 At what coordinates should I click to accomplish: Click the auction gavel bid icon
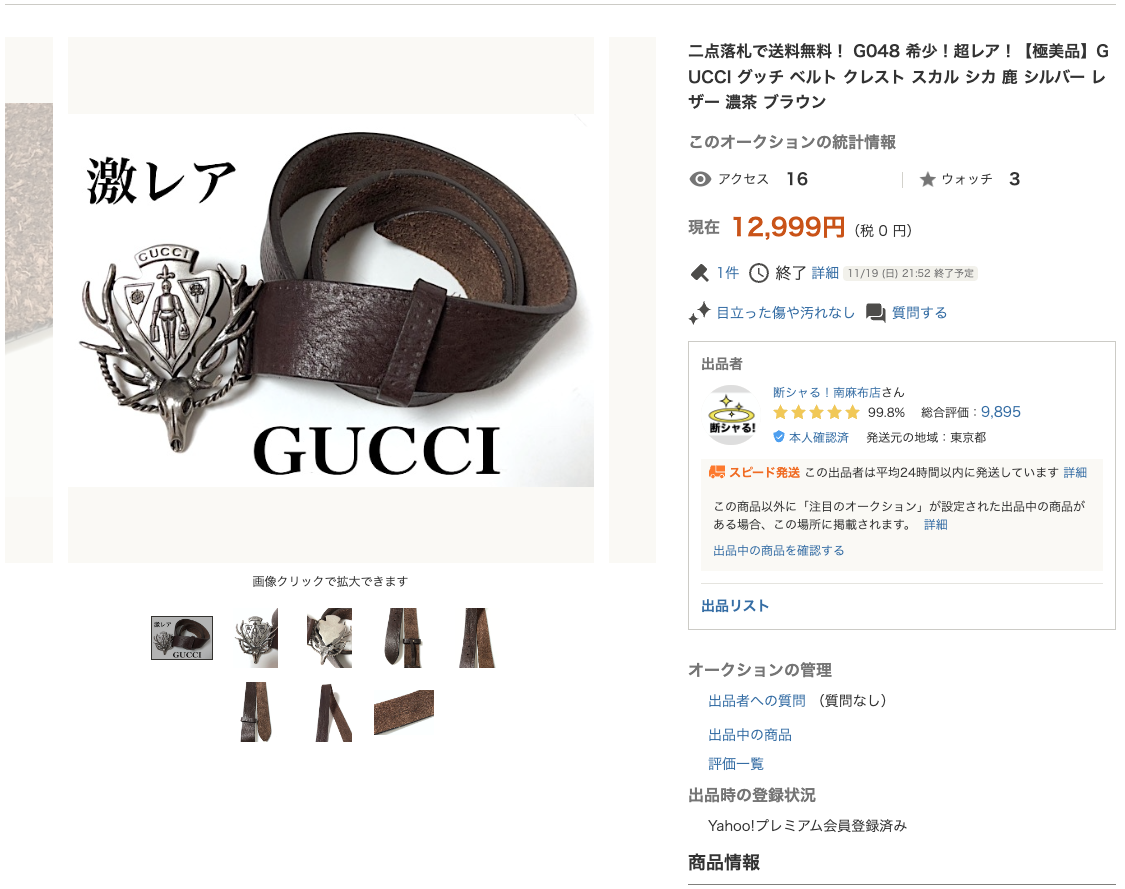[x=699, y=273]
